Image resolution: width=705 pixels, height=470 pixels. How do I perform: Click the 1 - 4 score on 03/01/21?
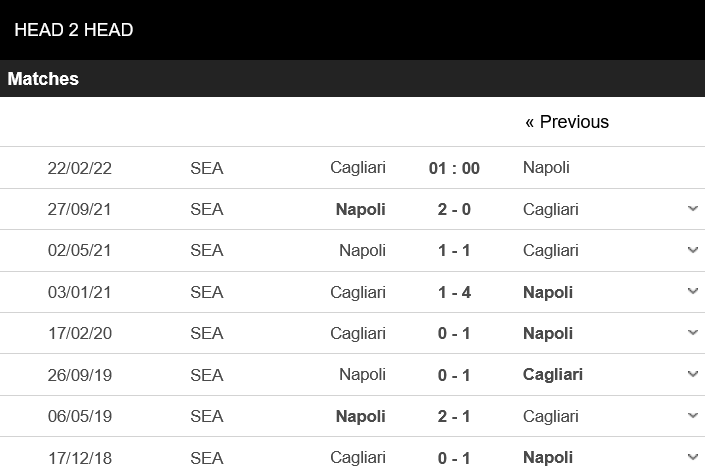coord(454,292)
